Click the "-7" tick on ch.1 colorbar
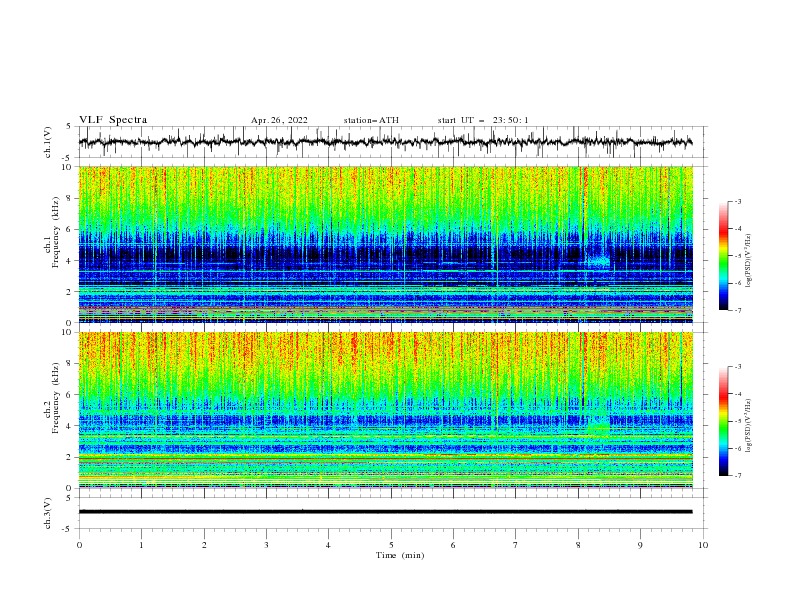The height and width of the screenshot is (612, 792). click(x=737, y=310)
